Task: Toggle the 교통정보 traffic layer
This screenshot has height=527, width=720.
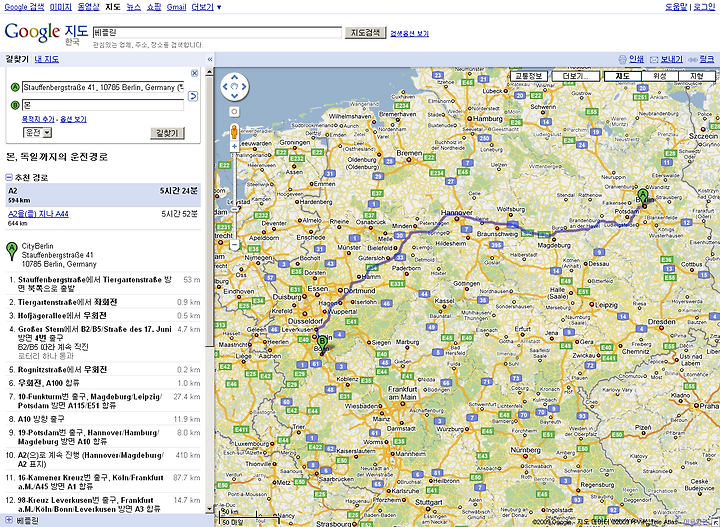Action: [x=528, y=76]
